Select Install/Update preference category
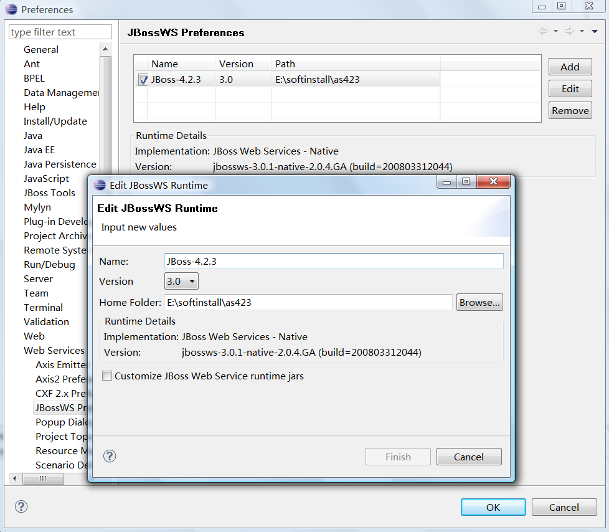 pos(55,122)
